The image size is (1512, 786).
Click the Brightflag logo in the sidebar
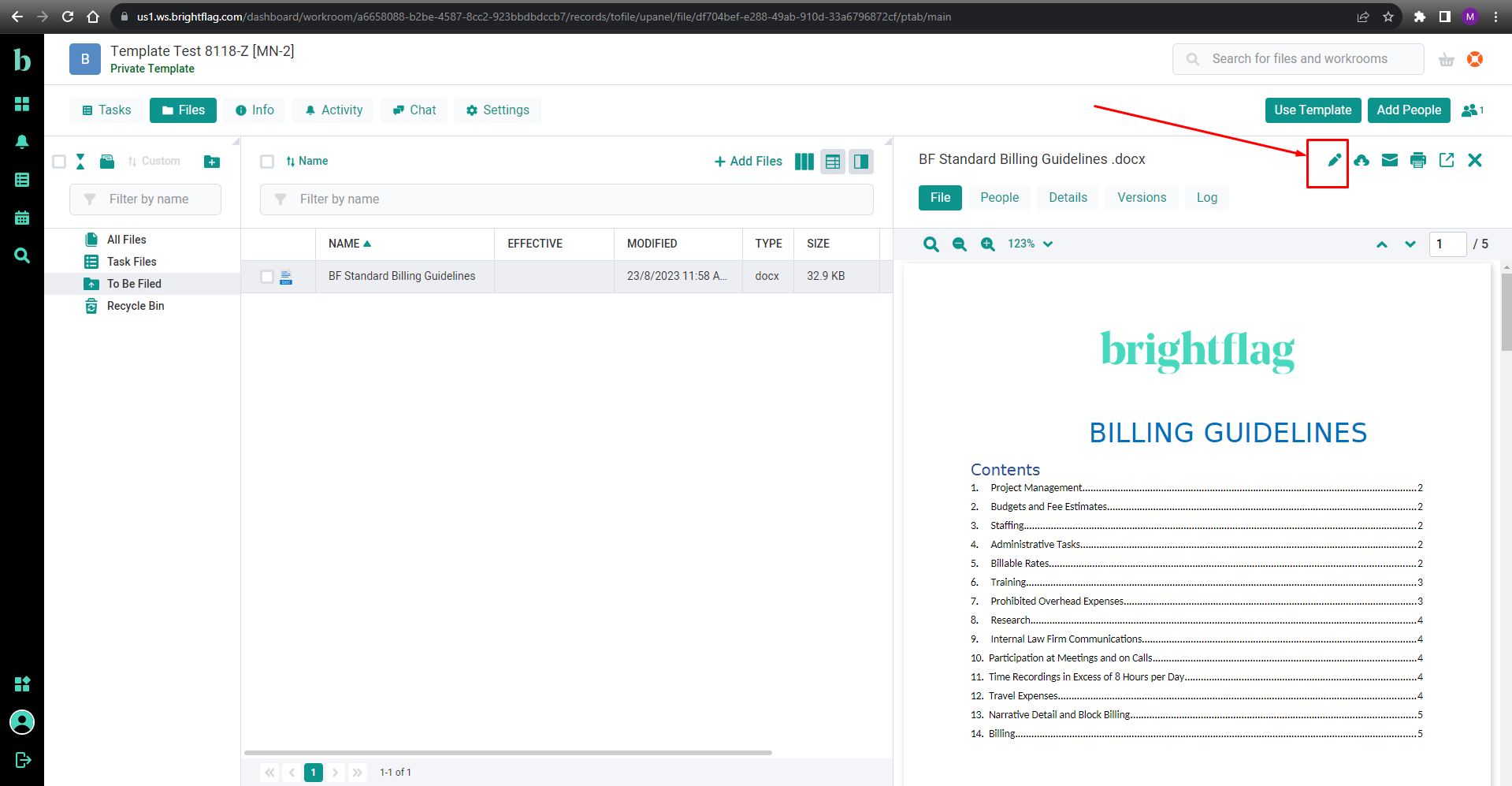click(22, 60)
